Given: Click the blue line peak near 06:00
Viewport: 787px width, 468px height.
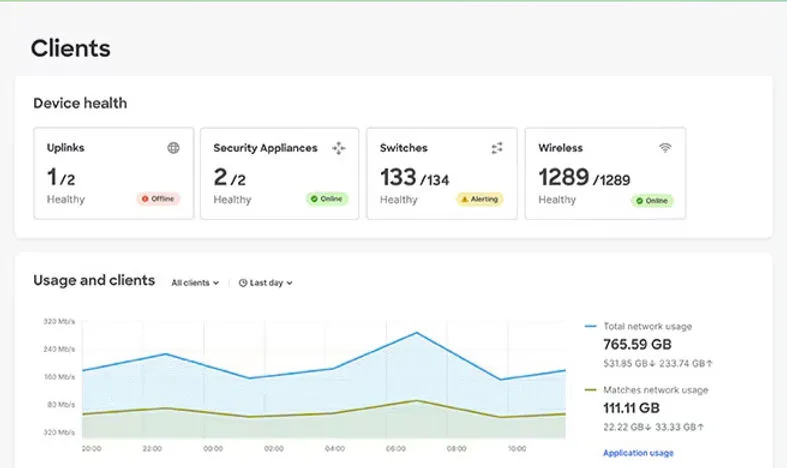Looking at the screenshot, I should click(x=417, y=332).
